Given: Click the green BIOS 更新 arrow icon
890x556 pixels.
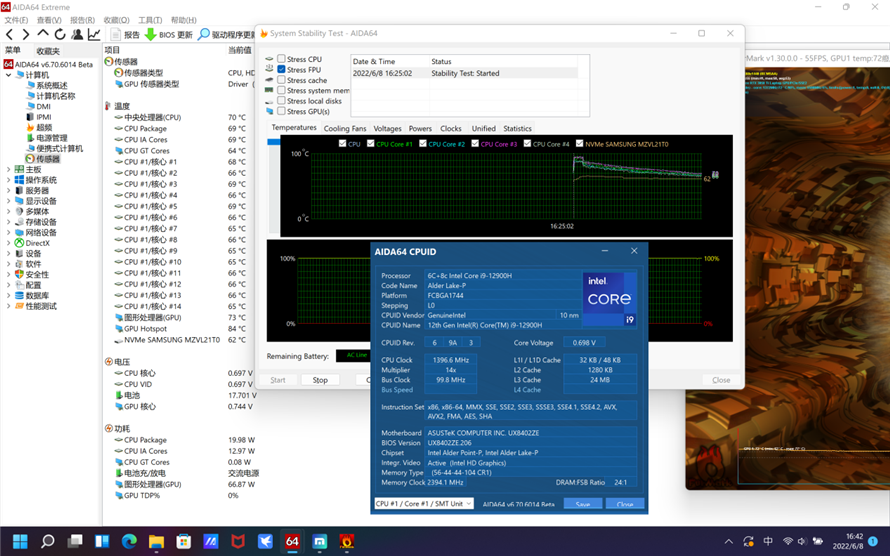Looking at the screenshot, I should (150, 35).
